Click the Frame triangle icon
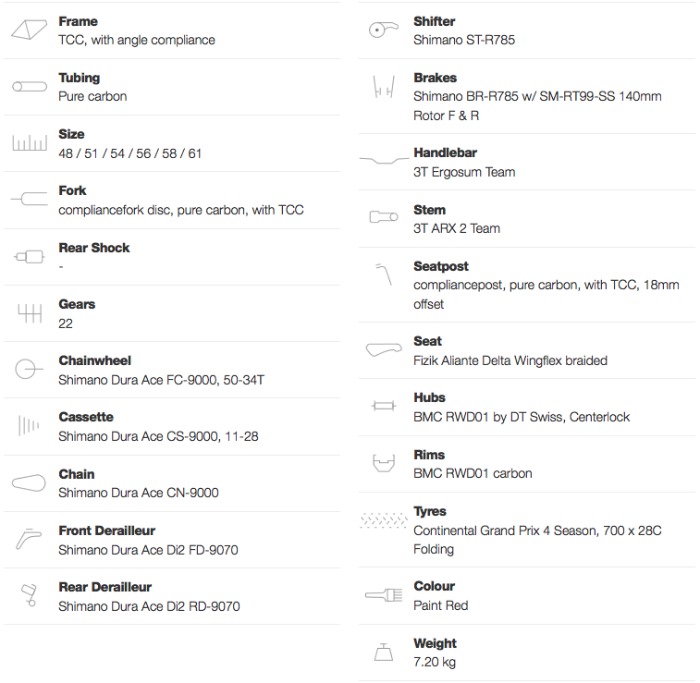 pos(29,30)
